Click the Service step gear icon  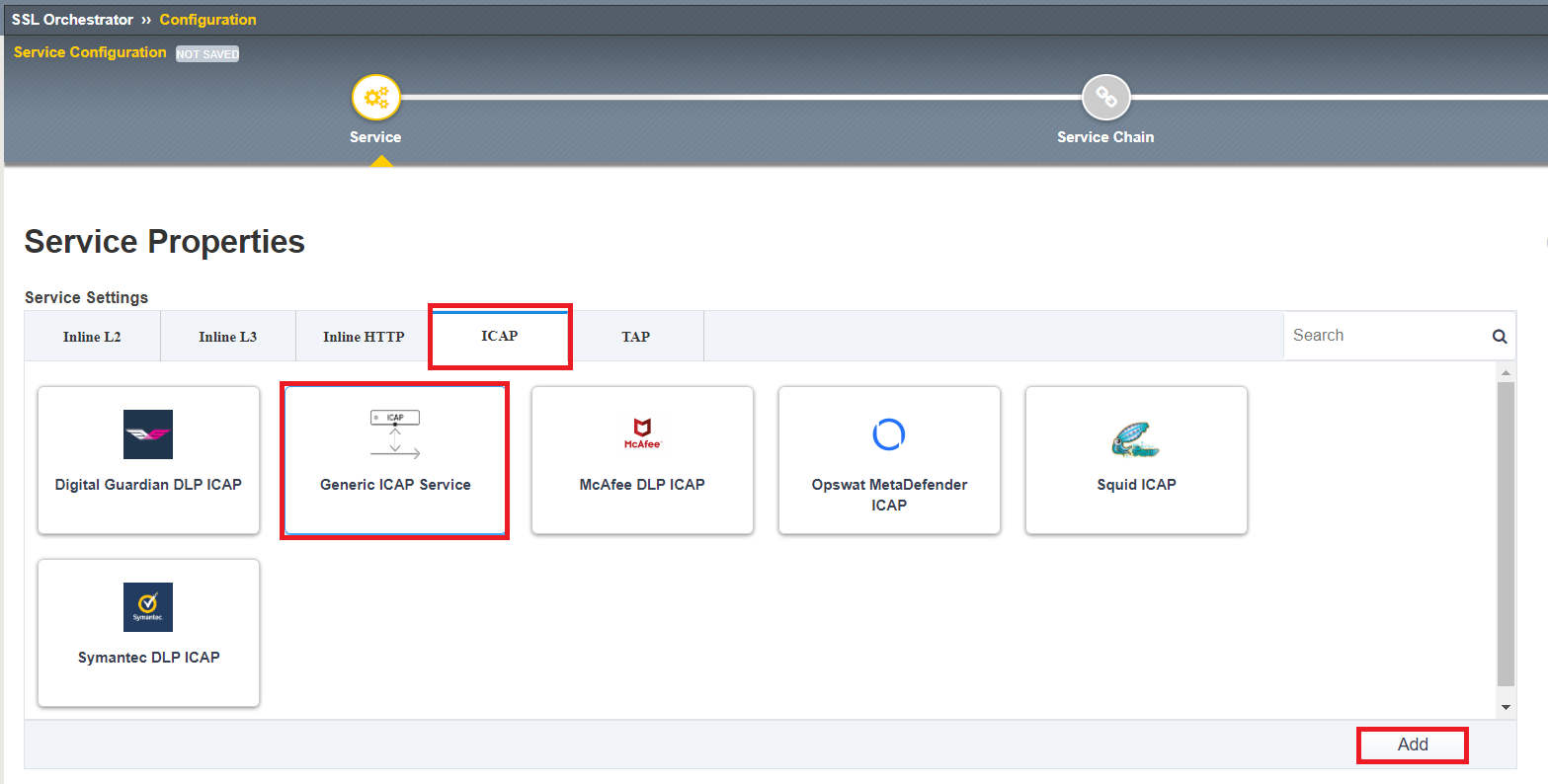376,98
